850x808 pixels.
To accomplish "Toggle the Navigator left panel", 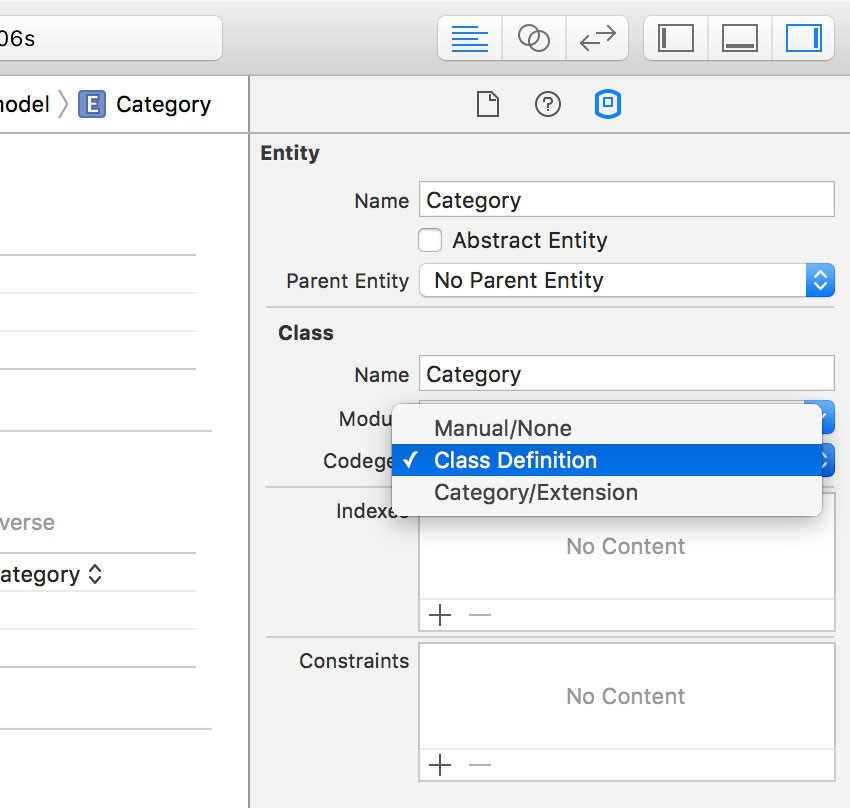I will point(675,38).
